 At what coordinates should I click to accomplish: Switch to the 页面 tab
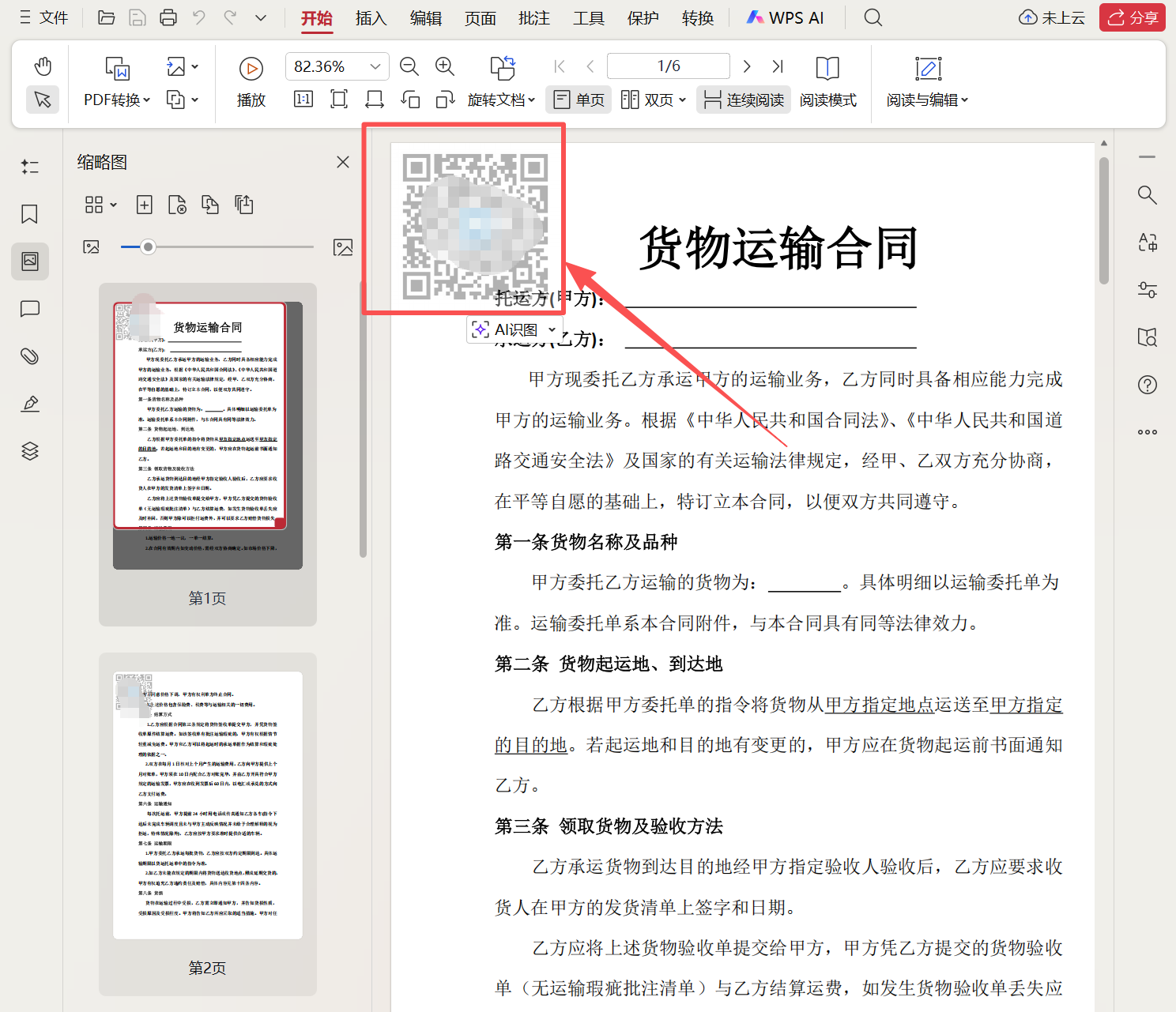click(480, 18)
